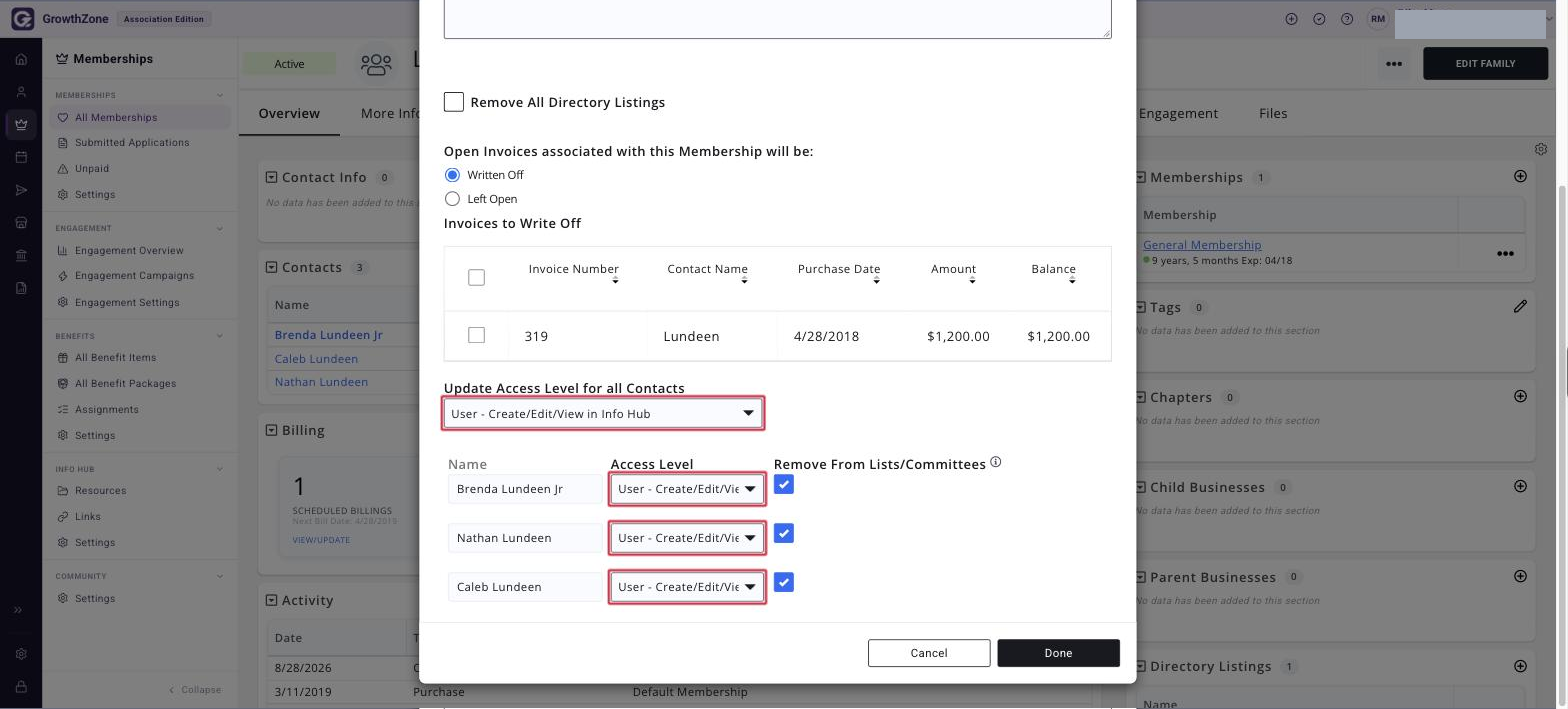Add a membership with plus icon
1568x709 pixels.
1520,176
